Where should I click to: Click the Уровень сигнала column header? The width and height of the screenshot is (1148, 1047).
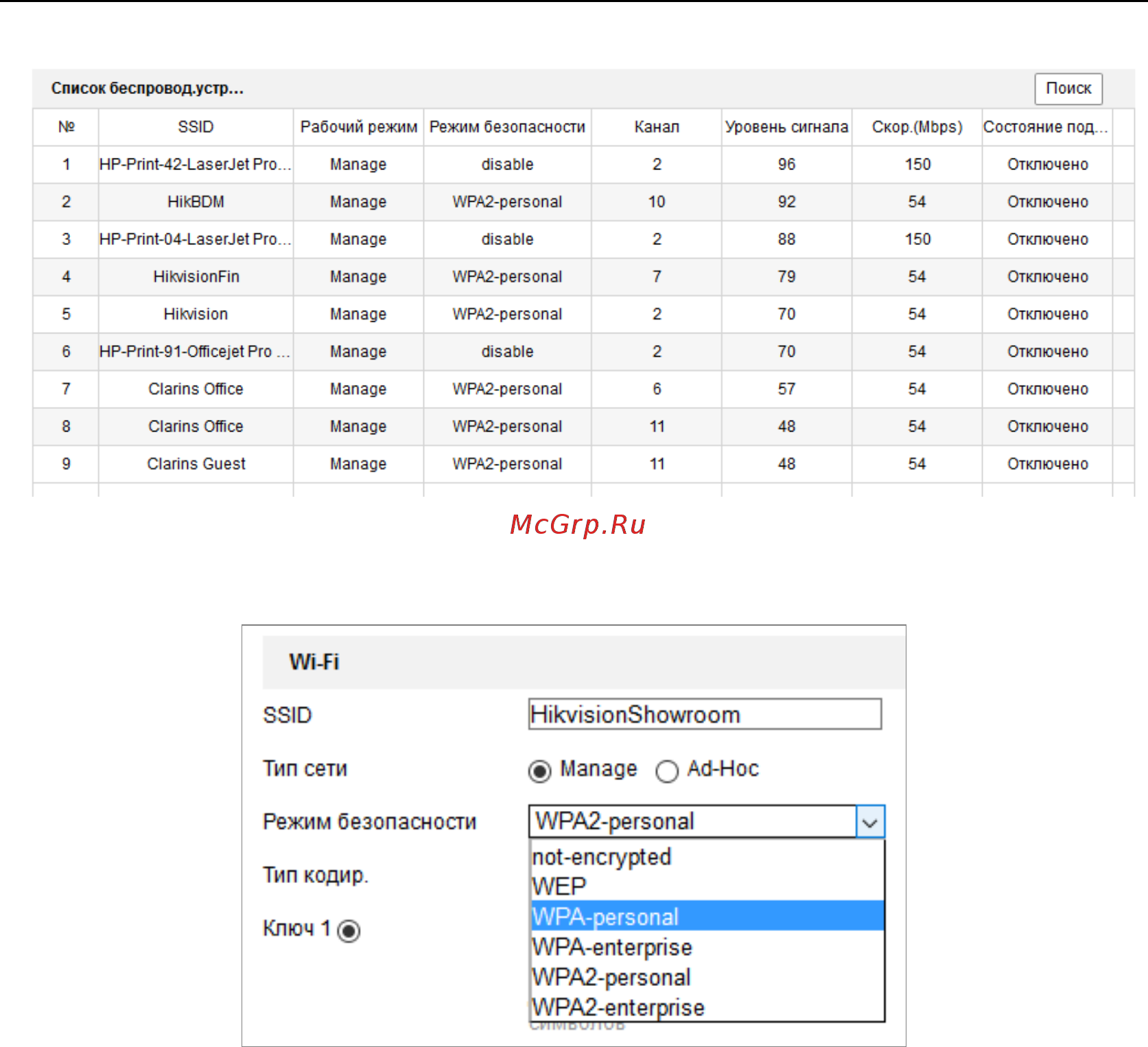tap(786, 127)
